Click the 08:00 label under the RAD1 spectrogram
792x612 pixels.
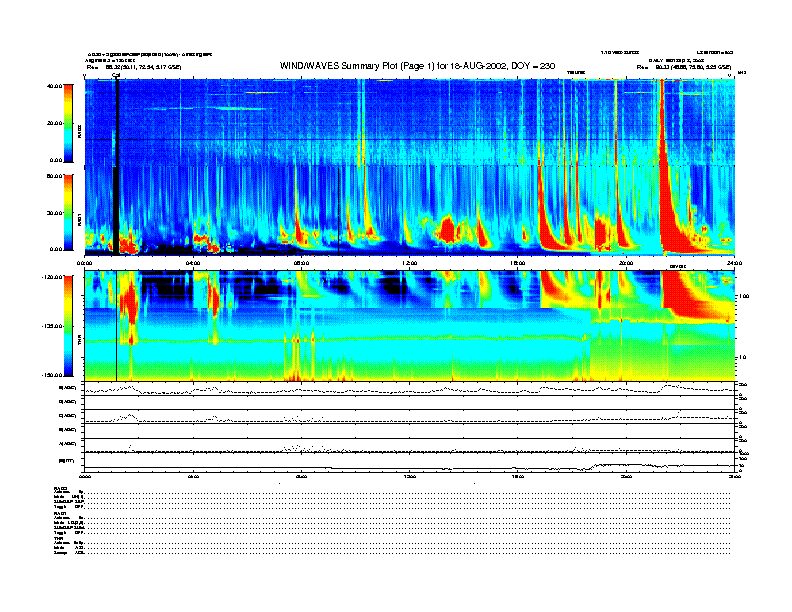pos(301,263)
